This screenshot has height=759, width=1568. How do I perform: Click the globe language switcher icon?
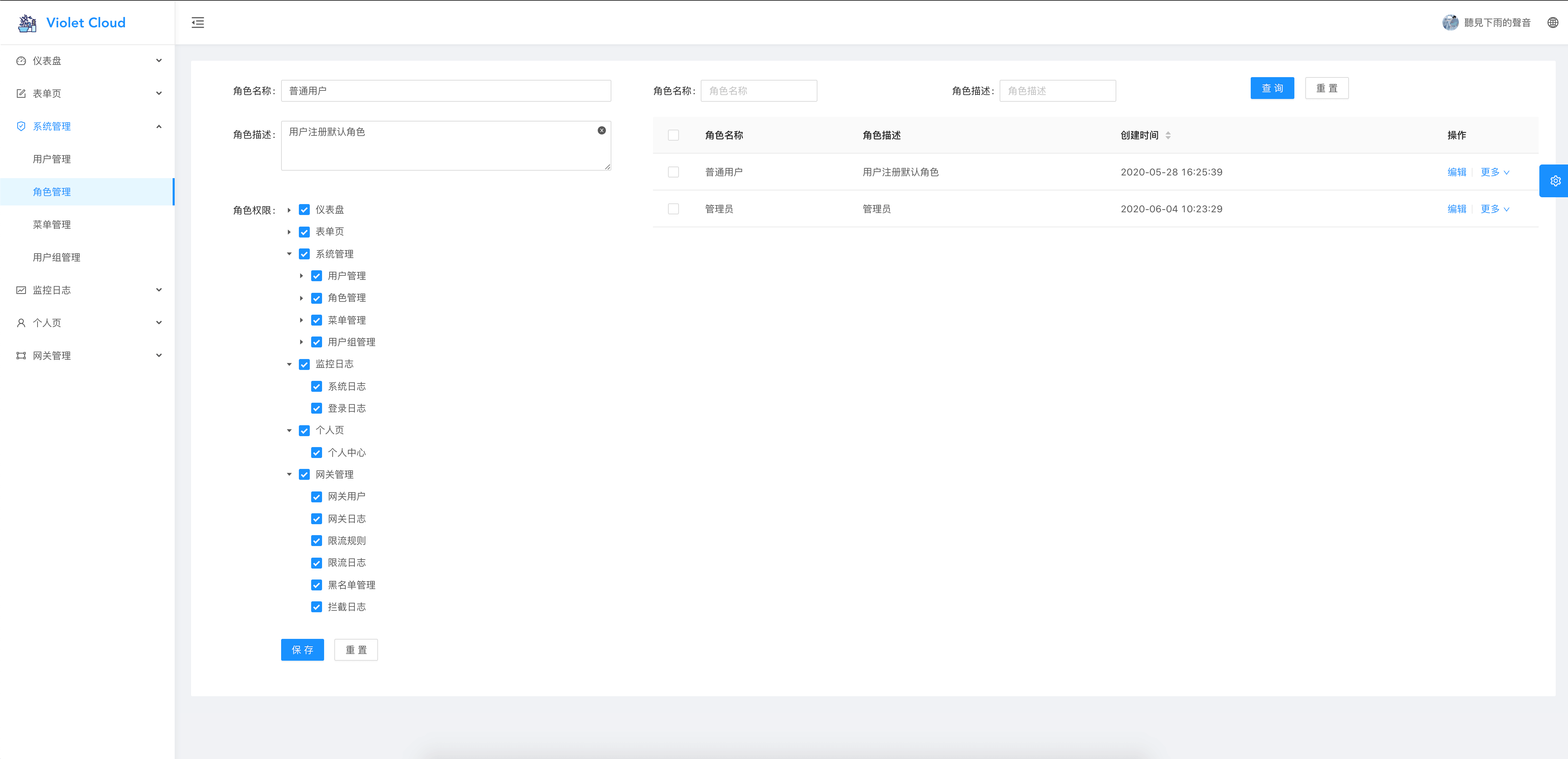point(1553,23)
